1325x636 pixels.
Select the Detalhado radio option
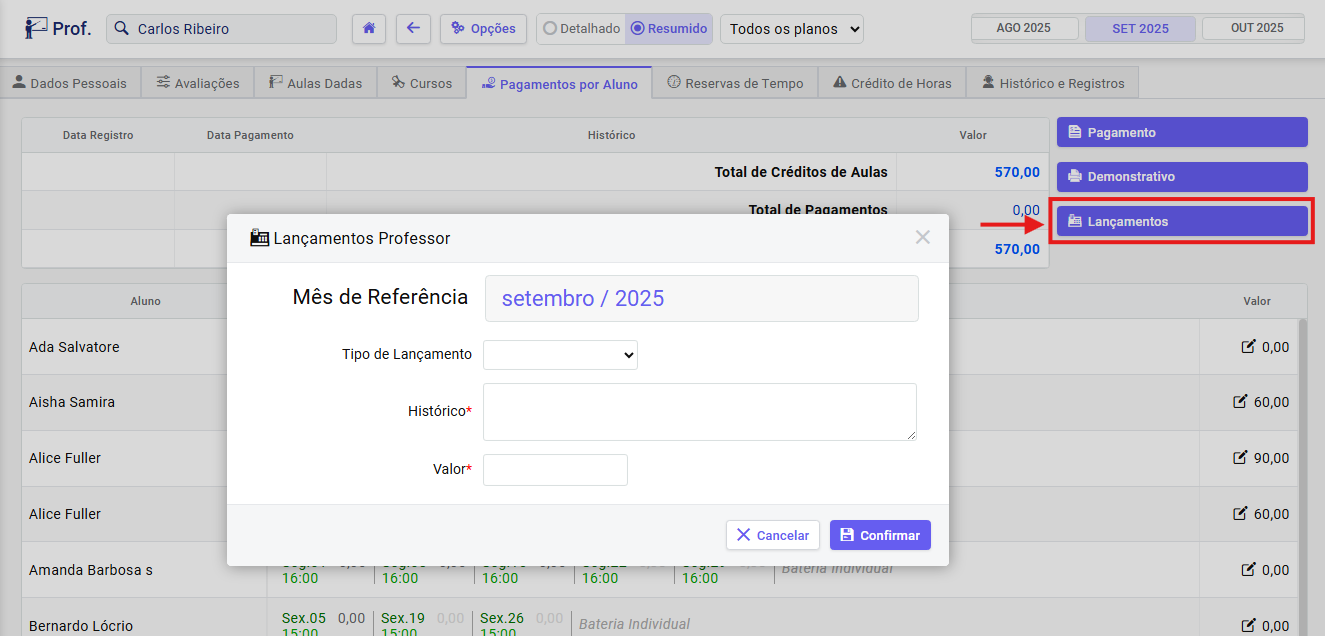[550, 29]
